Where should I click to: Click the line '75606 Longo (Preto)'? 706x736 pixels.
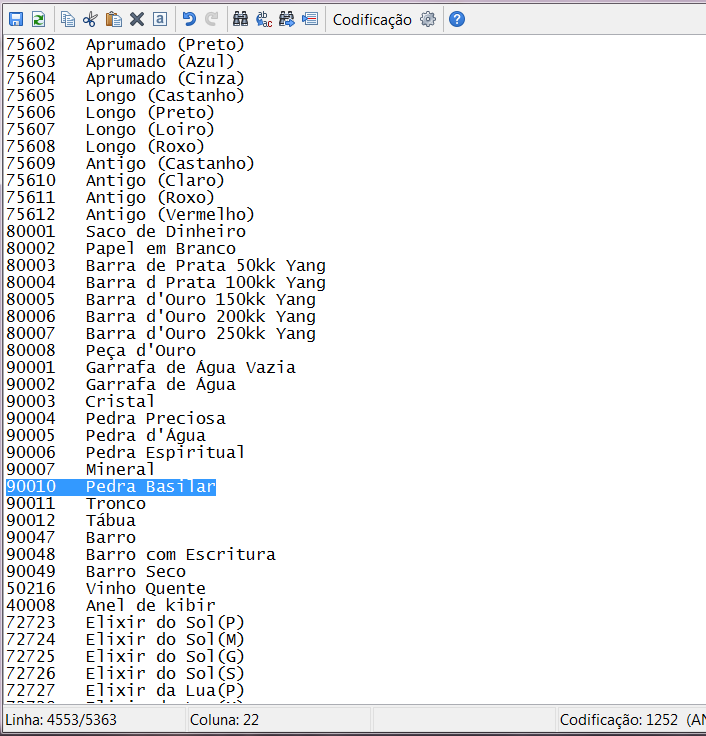[110, 113]
